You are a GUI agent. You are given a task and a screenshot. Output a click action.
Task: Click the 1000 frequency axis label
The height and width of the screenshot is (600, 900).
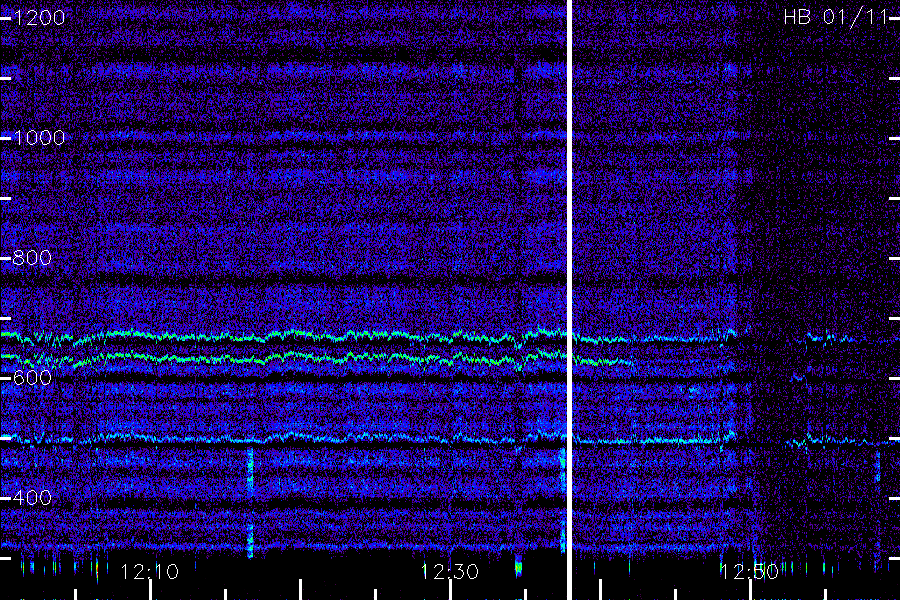tap(39, 138)
